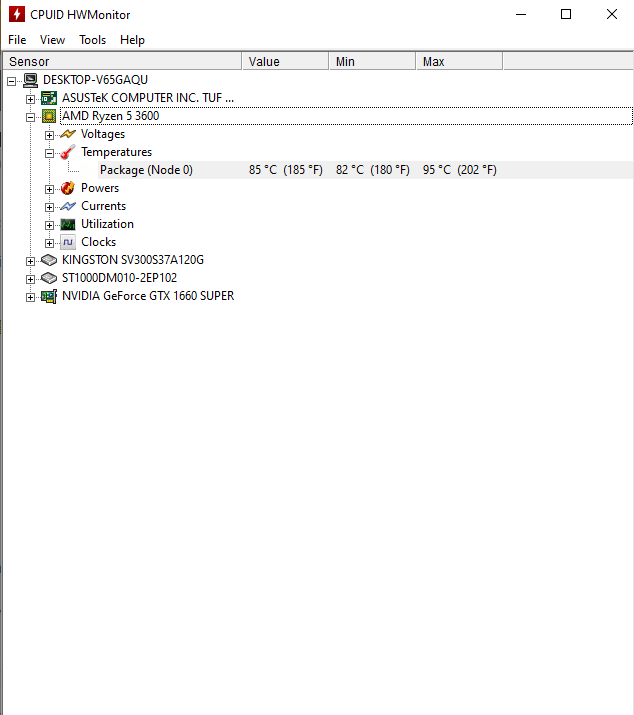This screenshot has width=634, height=715.
Task: Click the Value column header
Action: pyautogui.click(x=286, y=61)
